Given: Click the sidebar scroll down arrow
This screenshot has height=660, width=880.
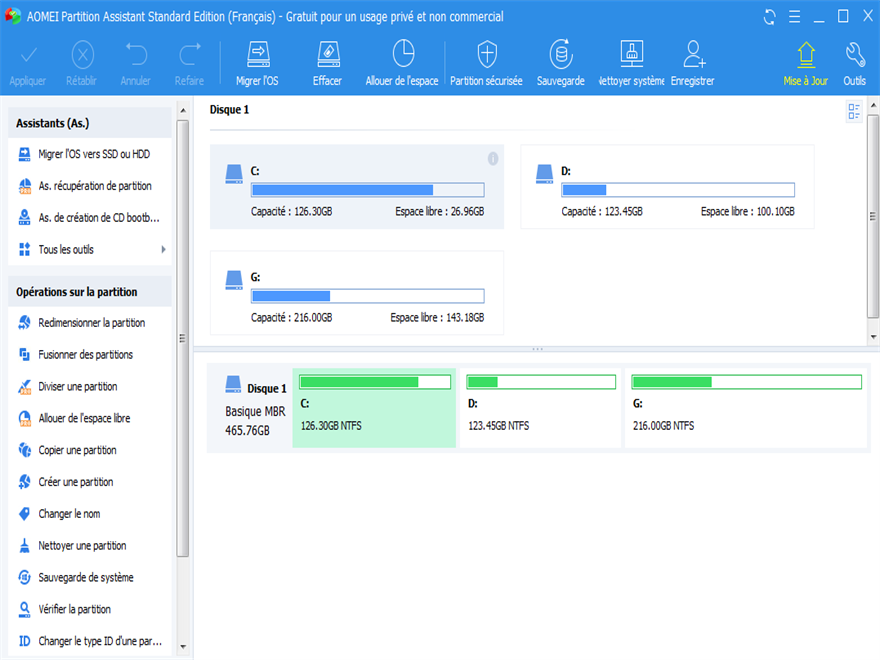Looking at the screenshot, I should (183, 647).
